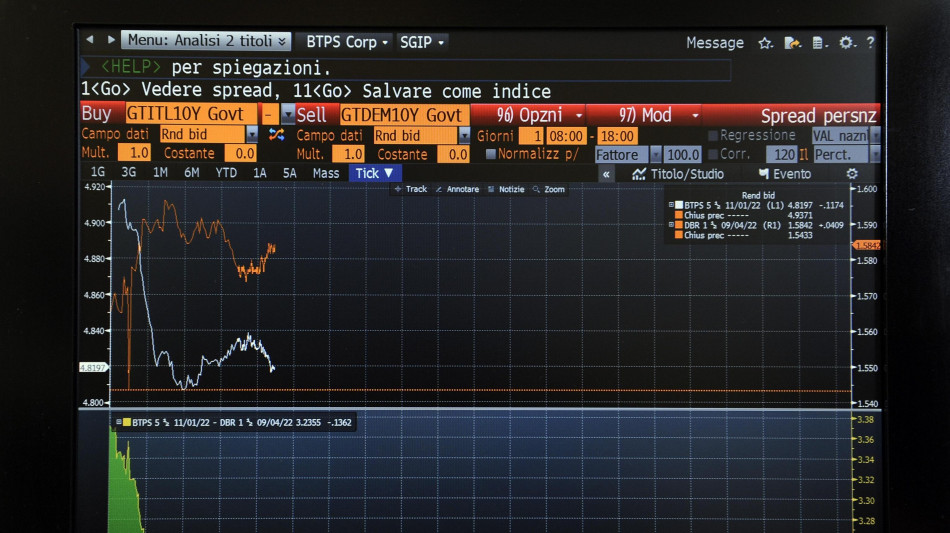Select the 1A time range tab
The width and height of the screenshot is (950, 533).
point(259,173)
